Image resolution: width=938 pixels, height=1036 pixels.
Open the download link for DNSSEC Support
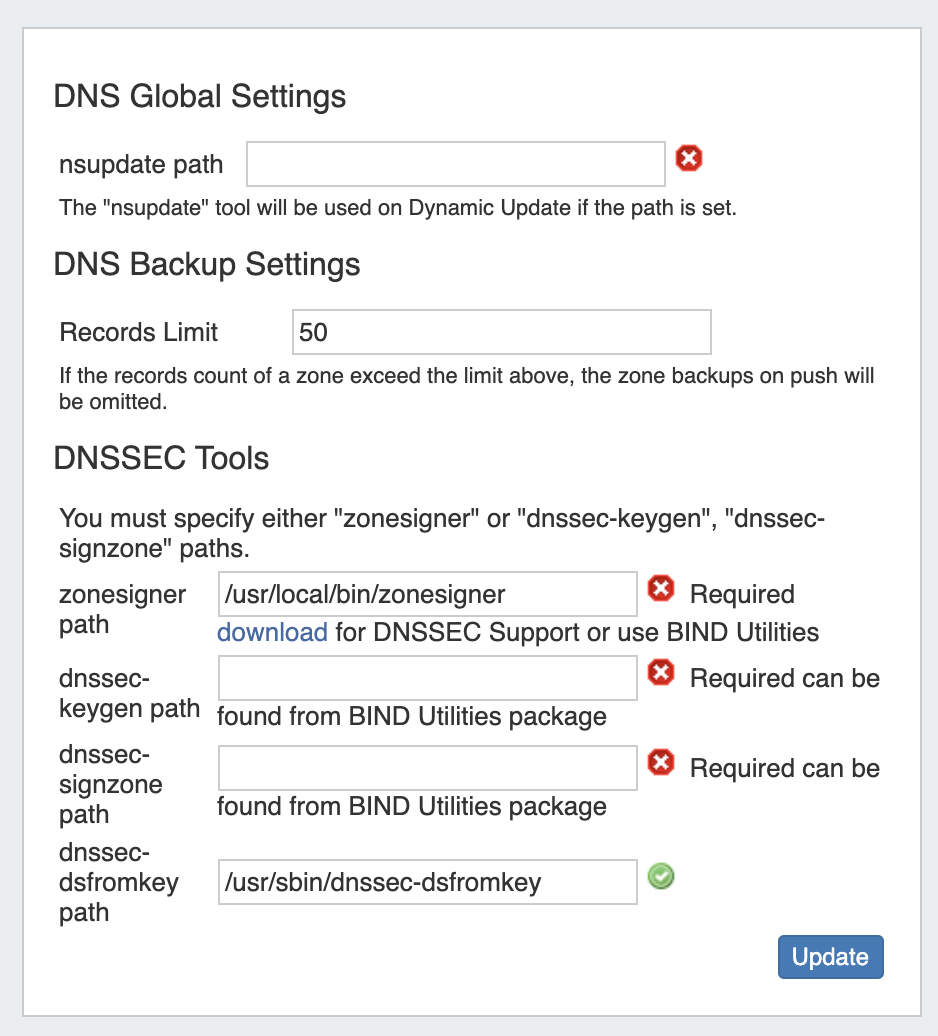pos(272,632)
